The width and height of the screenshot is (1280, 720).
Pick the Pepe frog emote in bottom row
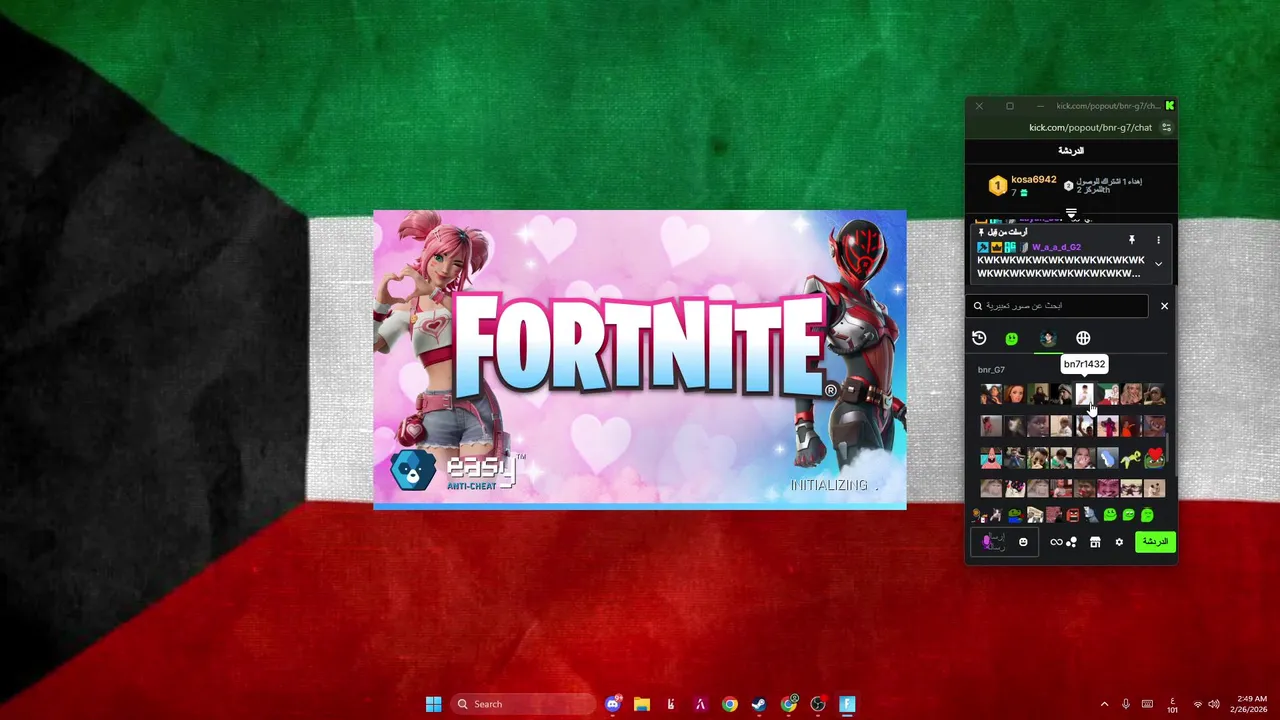1015,516
